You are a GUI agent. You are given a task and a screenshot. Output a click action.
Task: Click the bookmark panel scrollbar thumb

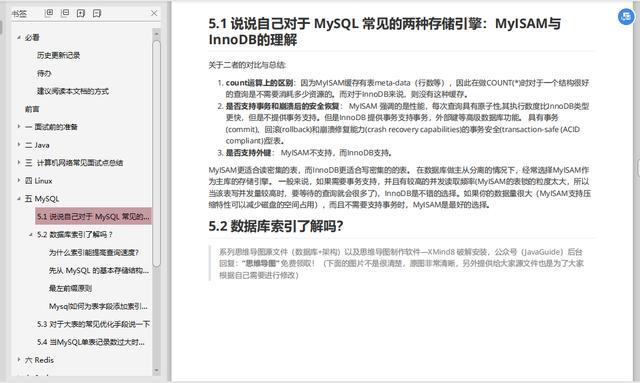click(156, 153)
